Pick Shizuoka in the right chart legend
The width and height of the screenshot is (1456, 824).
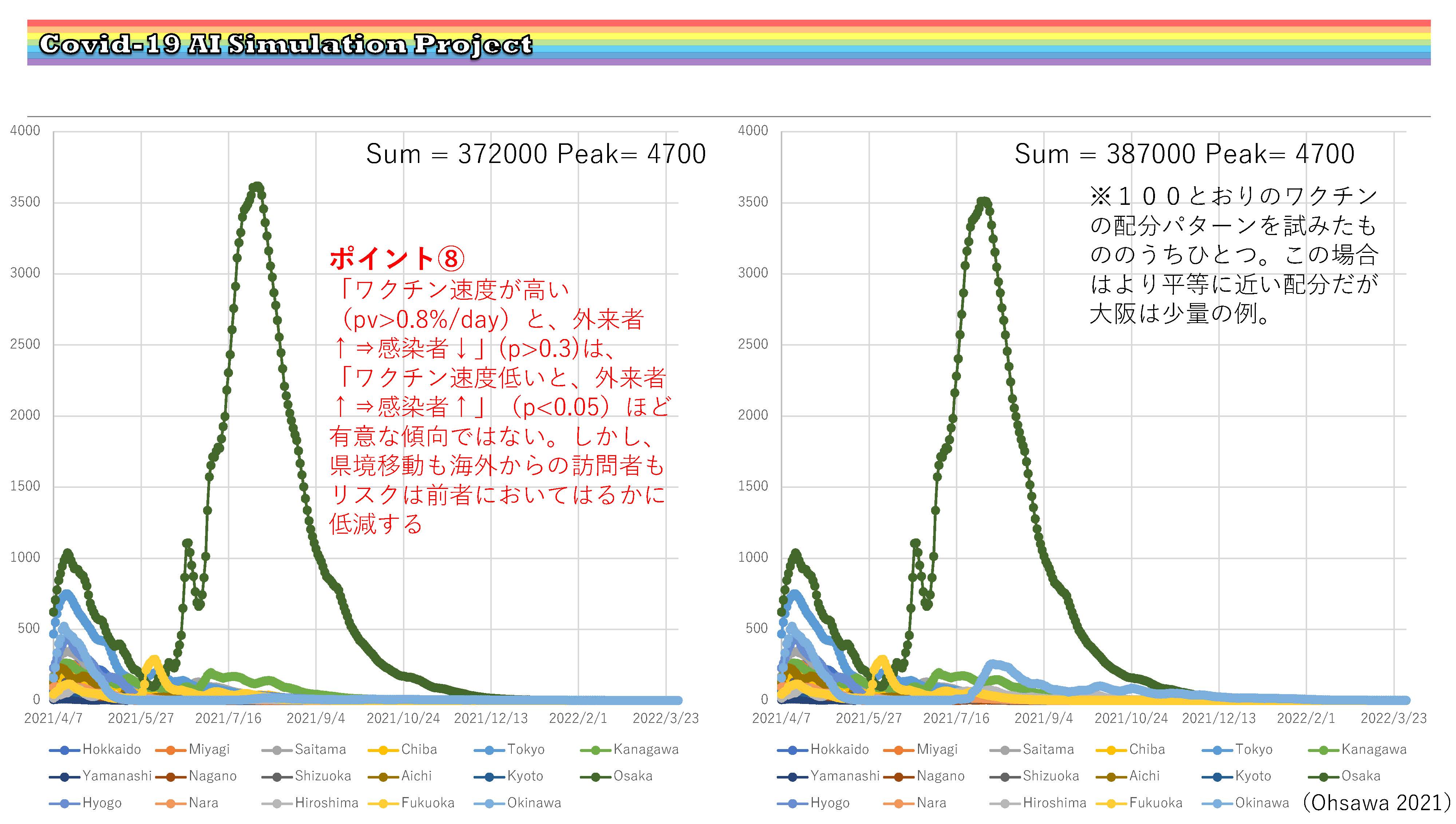[x=1034, y=776]
